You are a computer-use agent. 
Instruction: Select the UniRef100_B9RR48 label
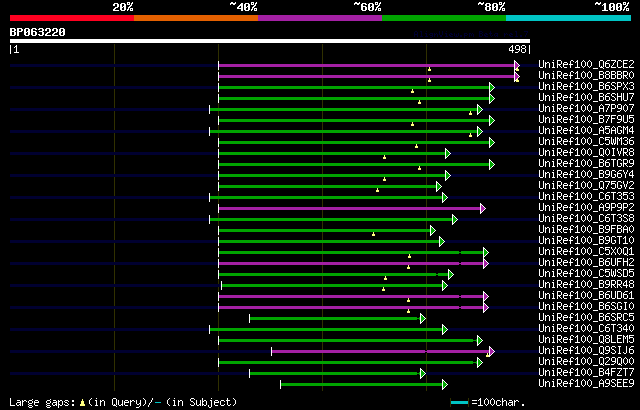[586, 285]
